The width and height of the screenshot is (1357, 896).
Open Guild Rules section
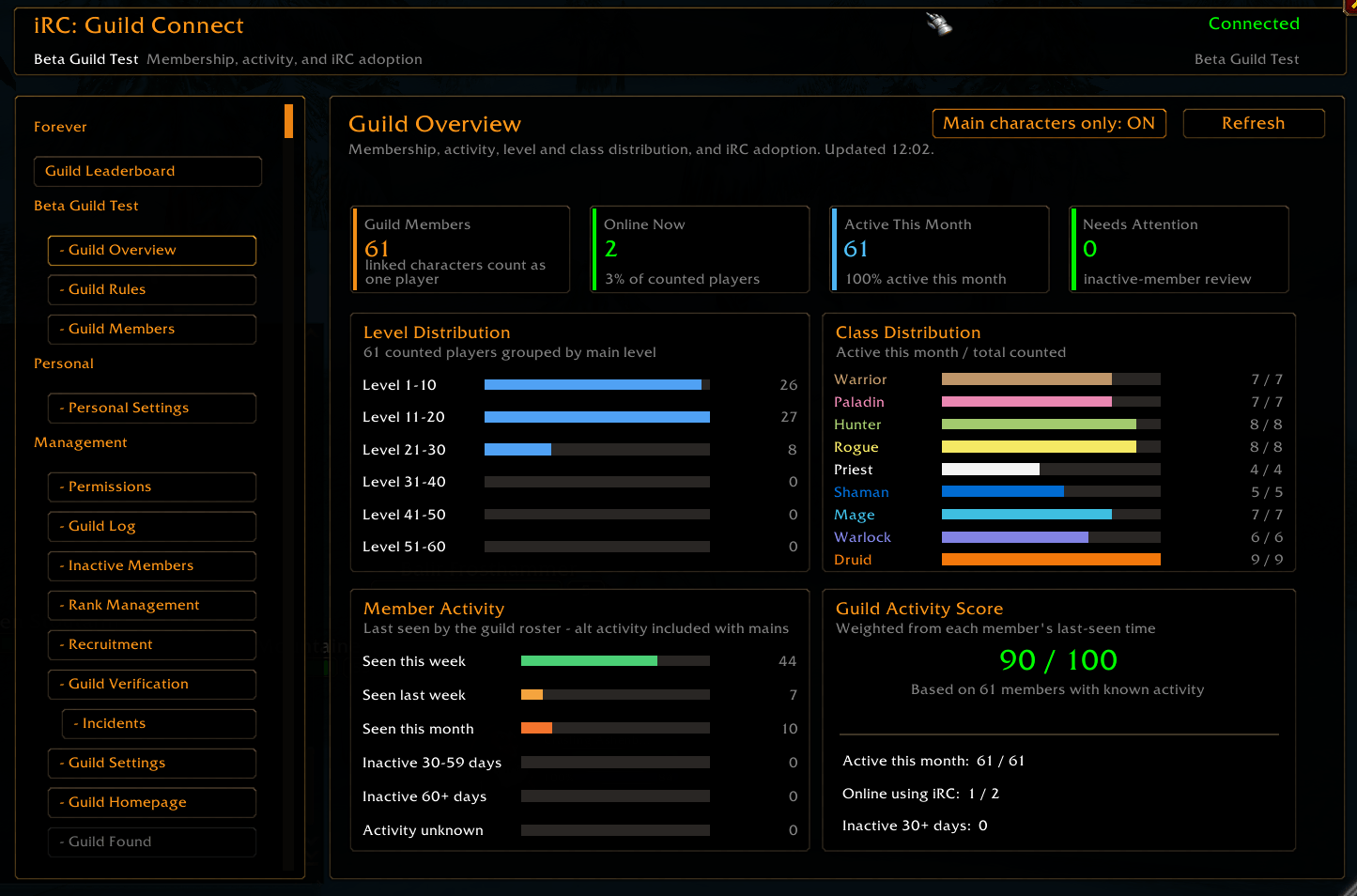tap(152, 289)
